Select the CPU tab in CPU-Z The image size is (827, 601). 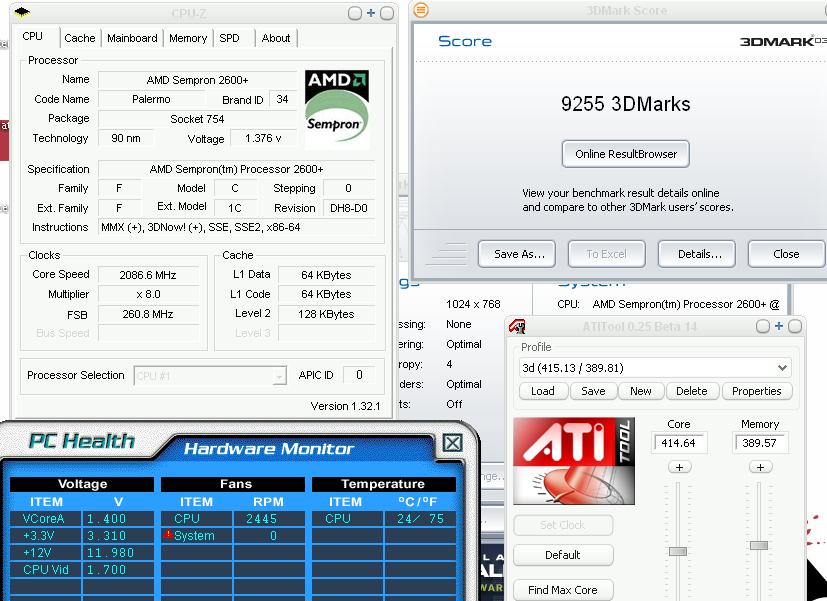point(33,36)
